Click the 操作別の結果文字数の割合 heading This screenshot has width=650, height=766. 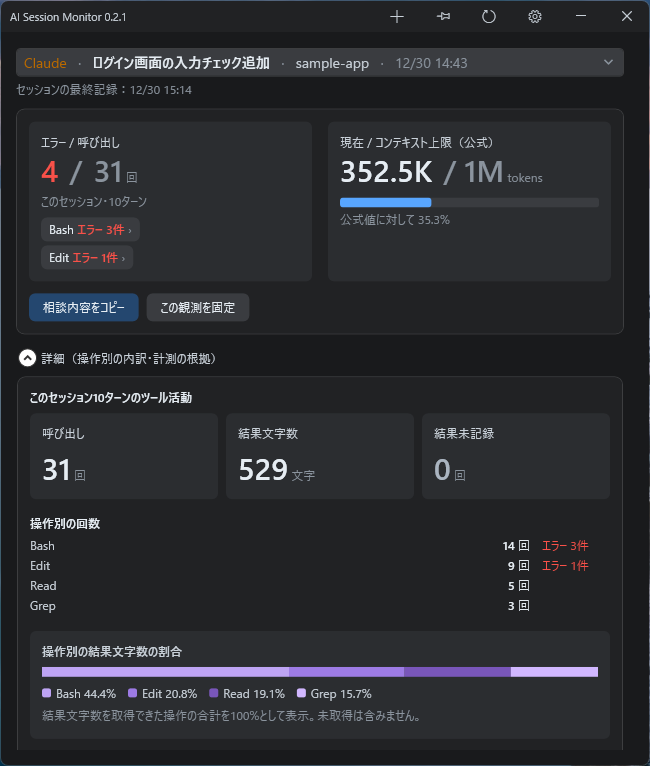[112, 652]
